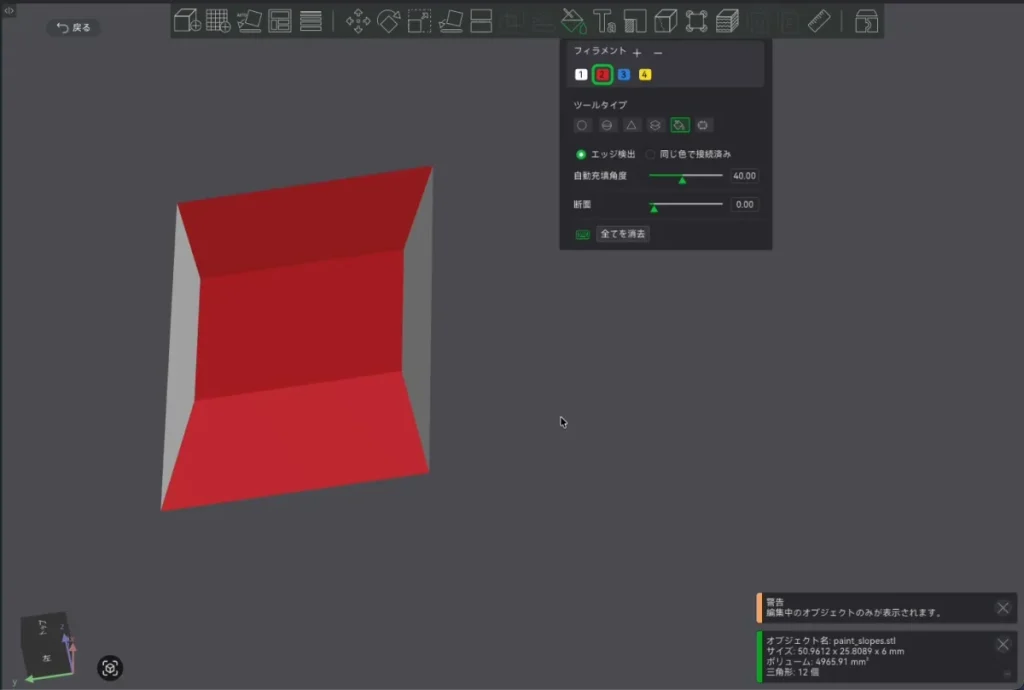Screen dimensions: 1024x690
Task: Pick yellow filament 4 swatch
Action: pos(645,74)
